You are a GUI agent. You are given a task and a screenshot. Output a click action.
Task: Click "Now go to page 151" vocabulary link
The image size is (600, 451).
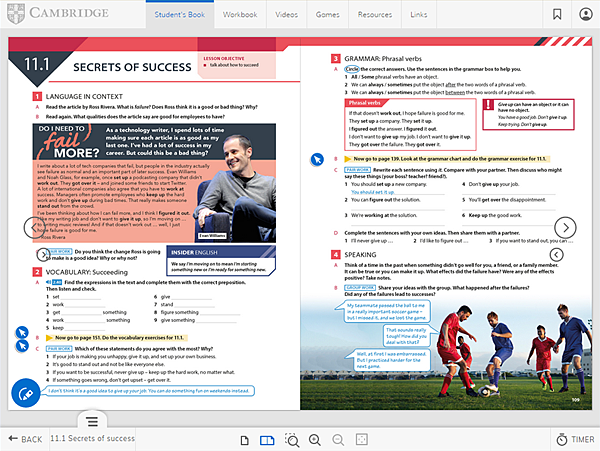pos(117,338)
